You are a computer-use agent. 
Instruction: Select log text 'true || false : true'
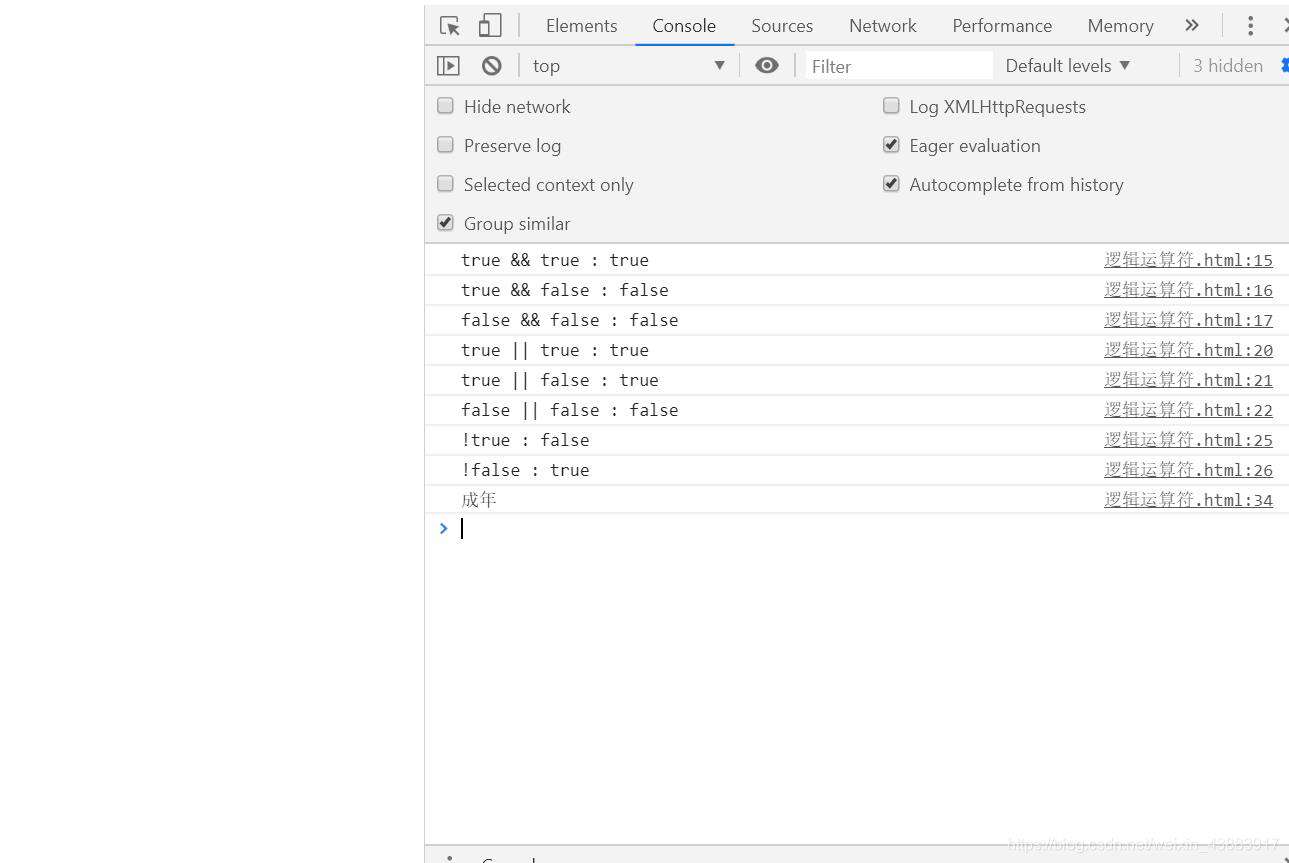[x=560, y=380]
